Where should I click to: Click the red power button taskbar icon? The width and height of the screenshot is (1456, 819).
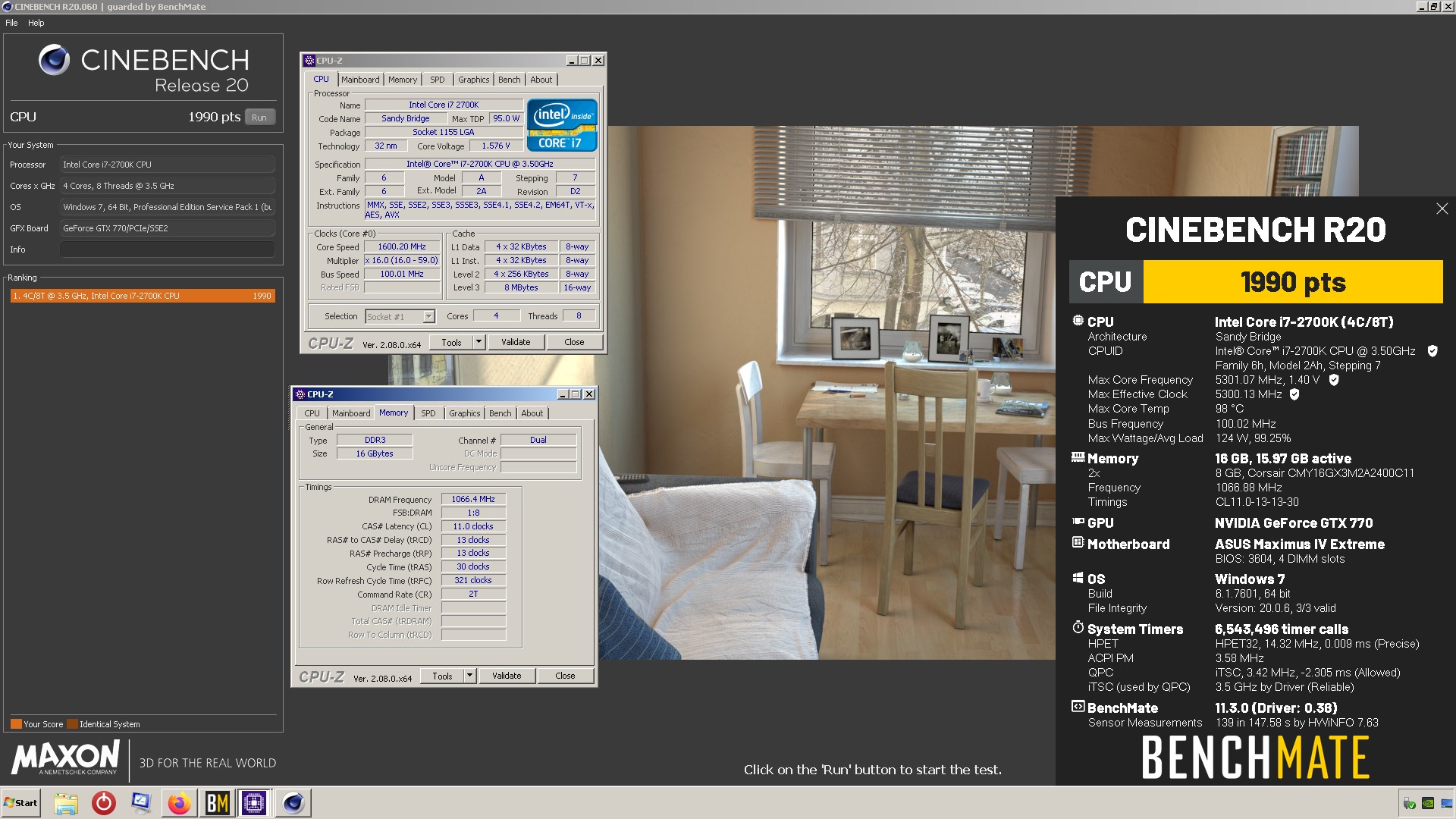coord(104,803)
